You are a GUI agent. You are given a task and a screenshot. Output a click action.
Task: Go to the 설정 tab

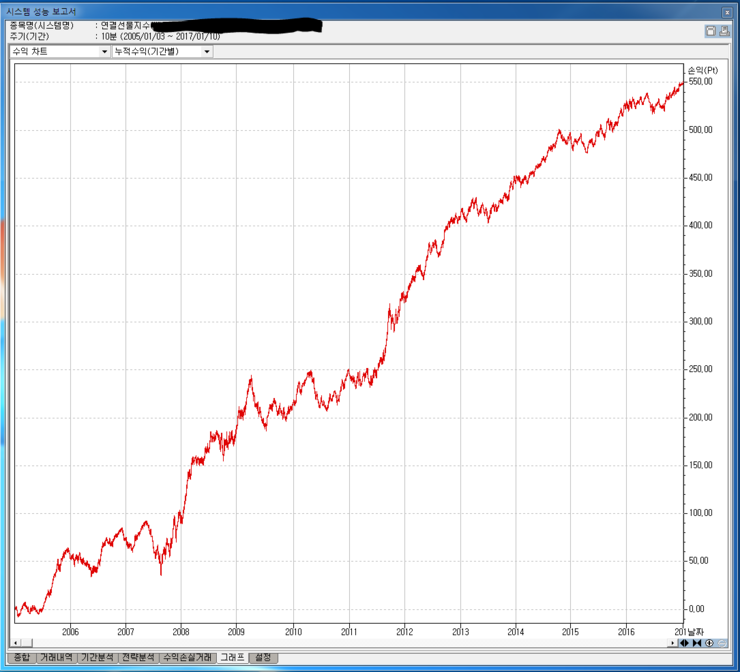point(263,657)
